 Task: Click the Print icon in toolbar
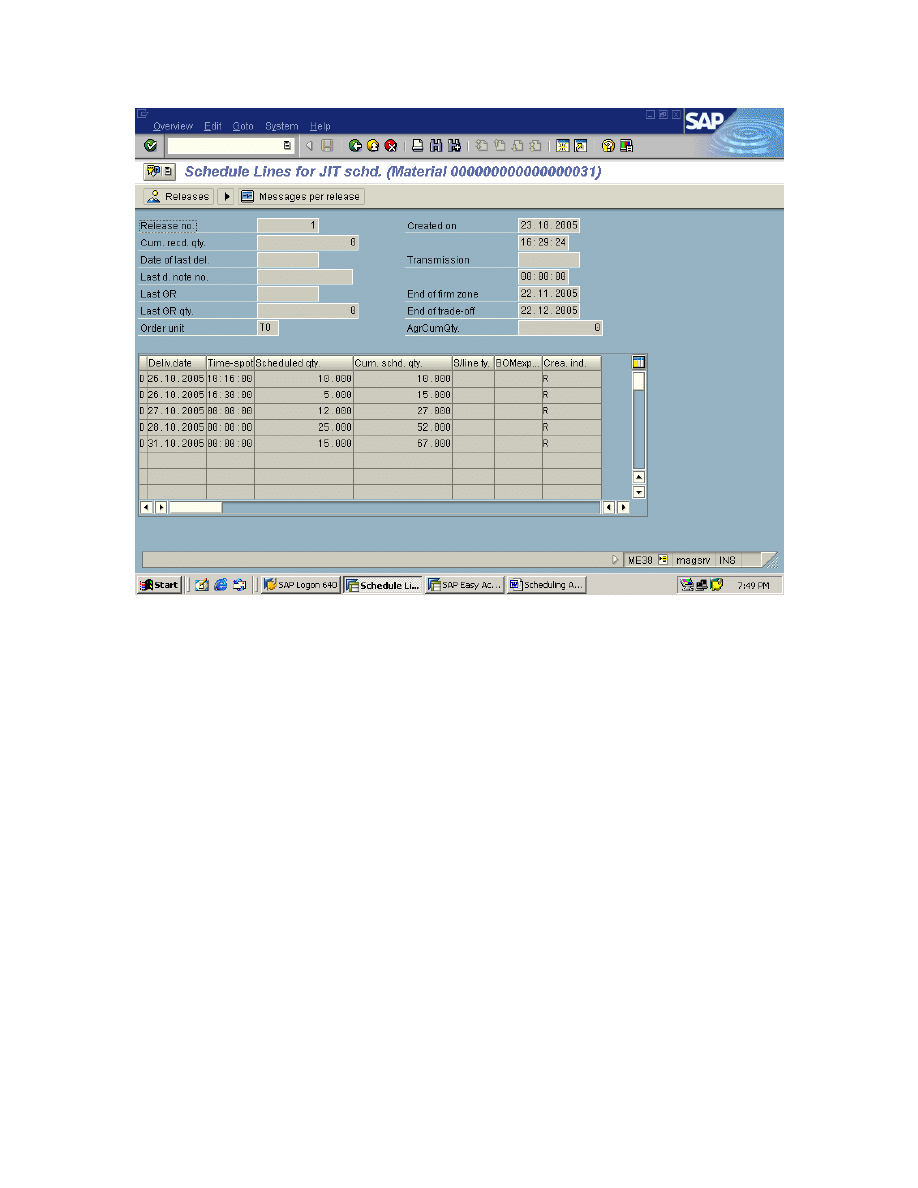[x=418, y=146]
